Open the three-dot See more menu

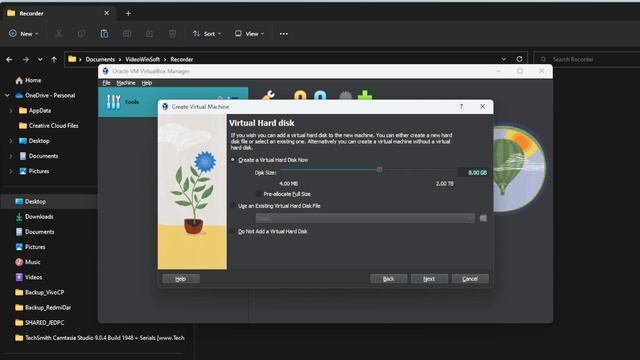(x=284, y=33)
